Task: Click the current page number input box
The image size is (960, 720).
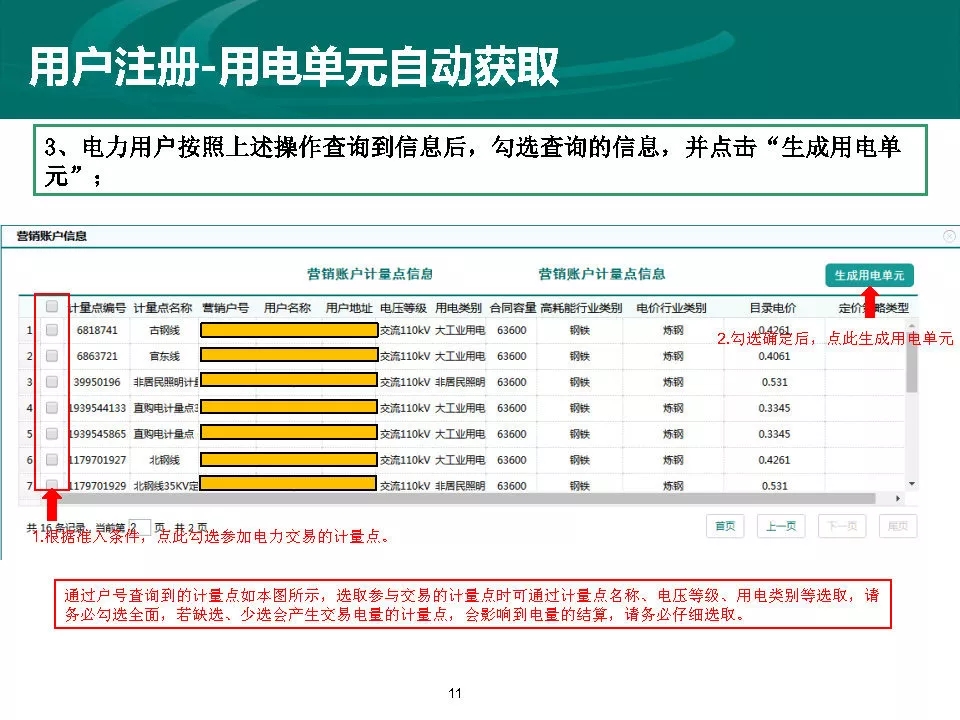Action: (x=140, y=526)
